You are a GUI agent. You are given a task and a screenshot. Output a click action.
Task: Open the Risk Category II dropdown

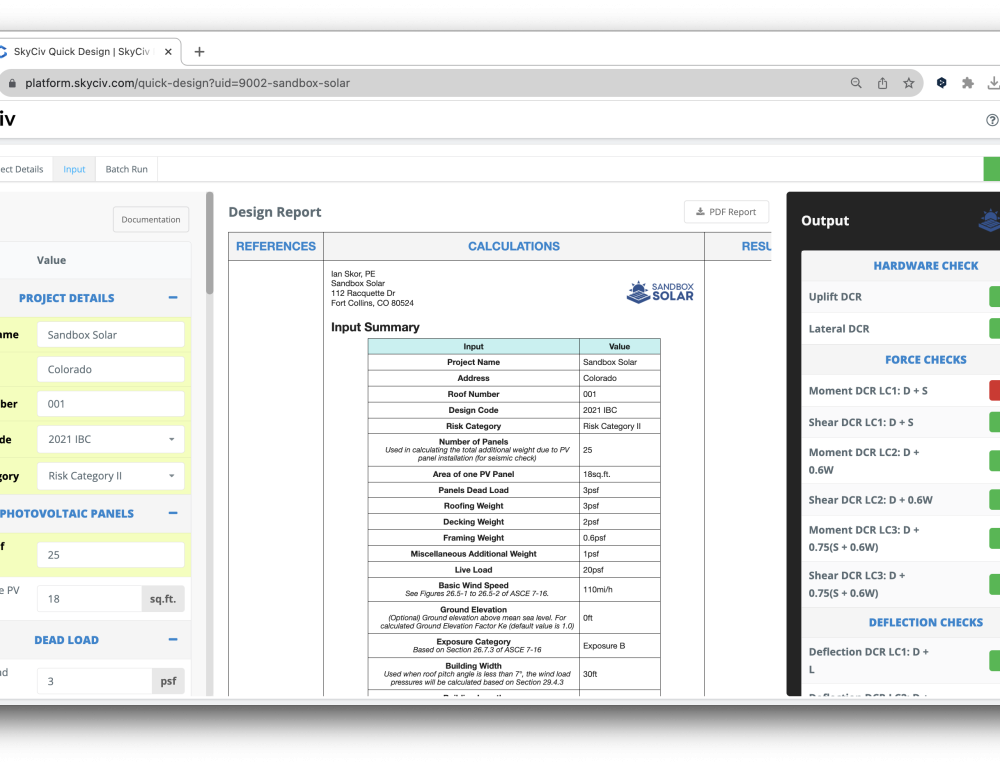(111, 476)
